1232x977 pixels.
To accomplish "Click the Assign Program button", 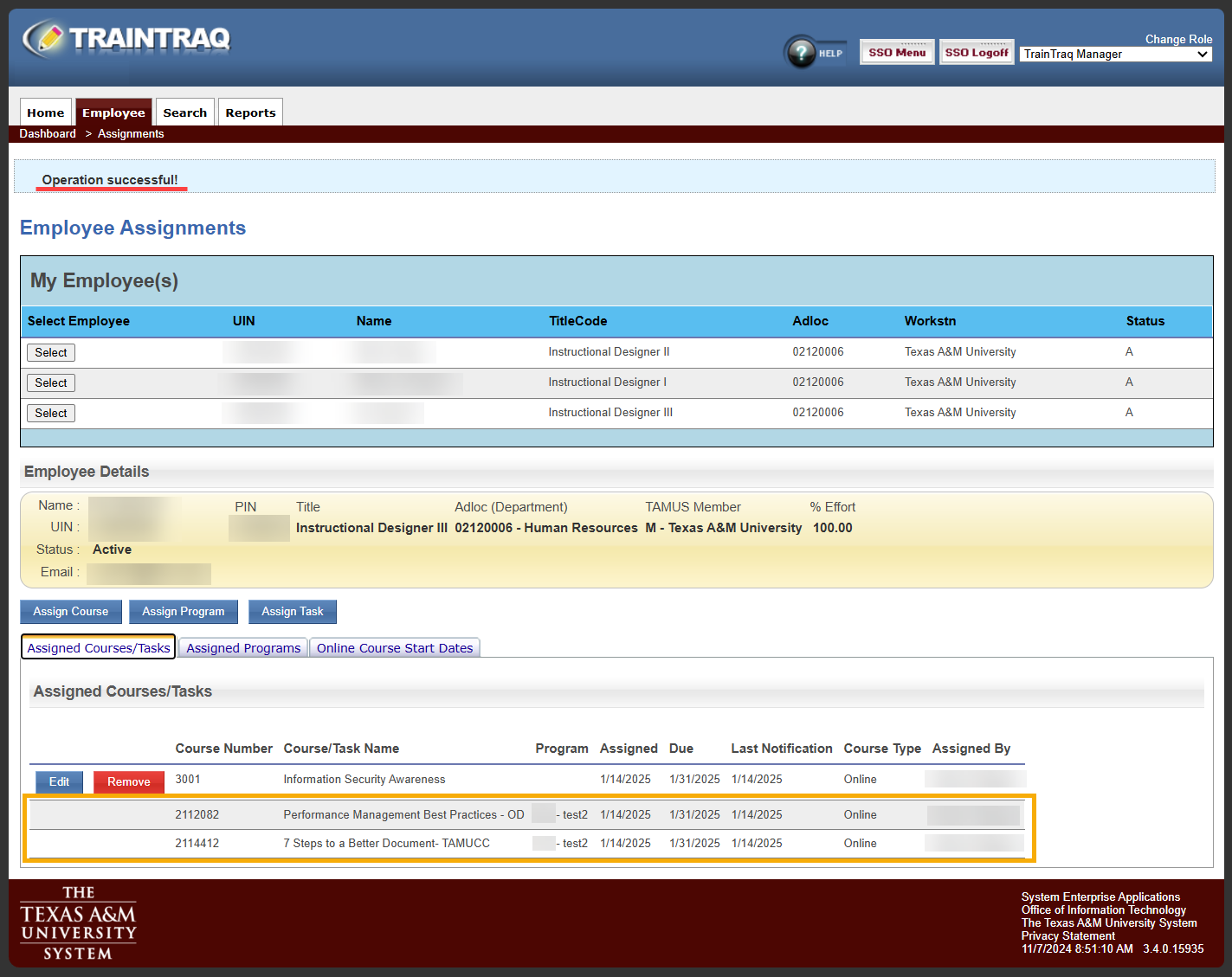I will [x=183, y=612].
